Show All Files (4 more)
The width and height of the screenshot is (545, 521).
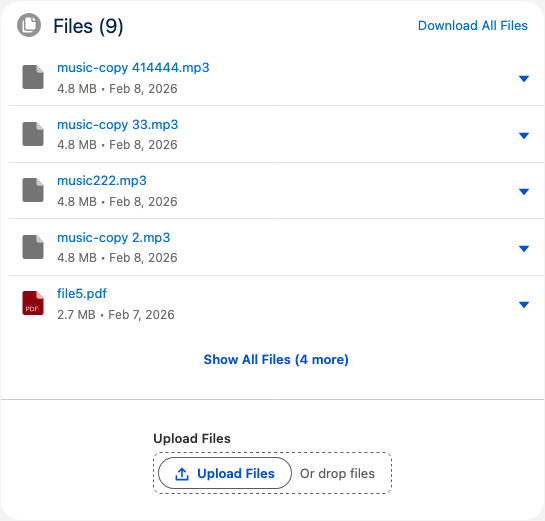tap(276, 359)
